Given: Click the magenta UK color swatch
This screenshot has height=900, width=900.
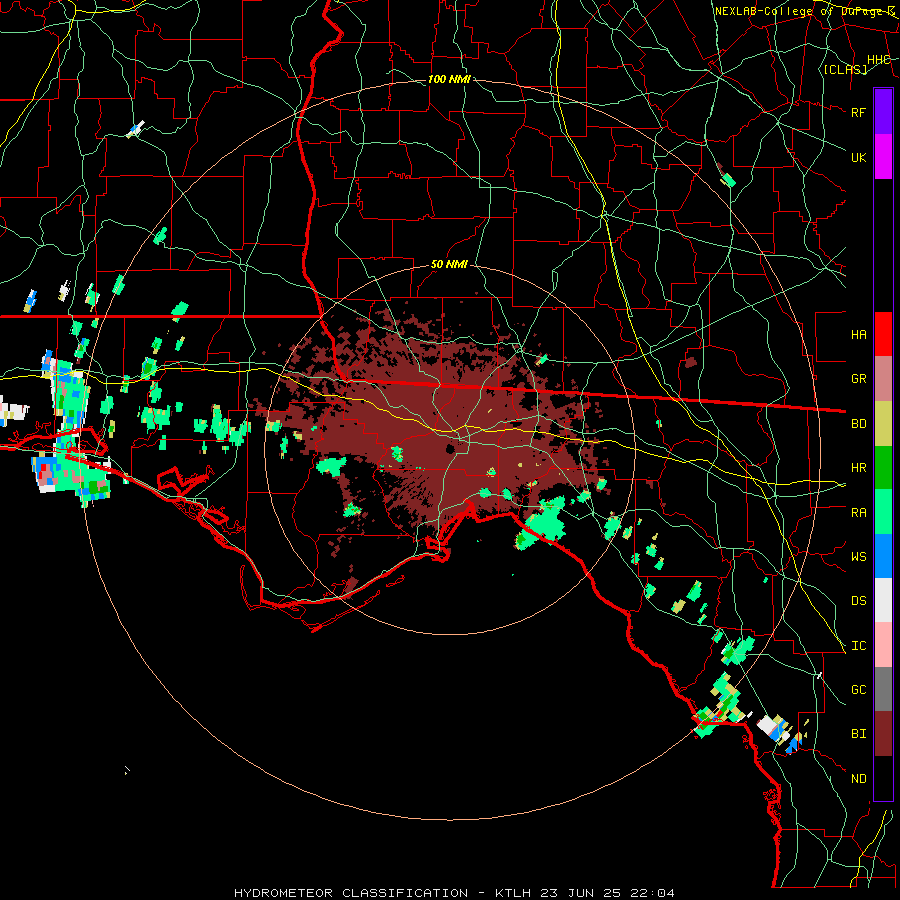Looking at the screenshot, I should point(883,157).
